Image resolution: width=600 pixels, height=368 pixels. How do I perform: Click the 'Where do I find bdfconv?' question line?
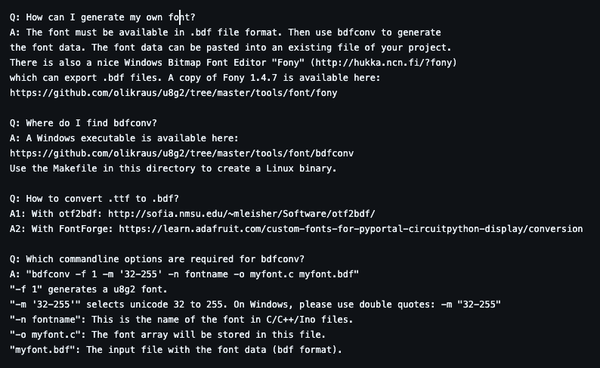[x=83, y=123]
